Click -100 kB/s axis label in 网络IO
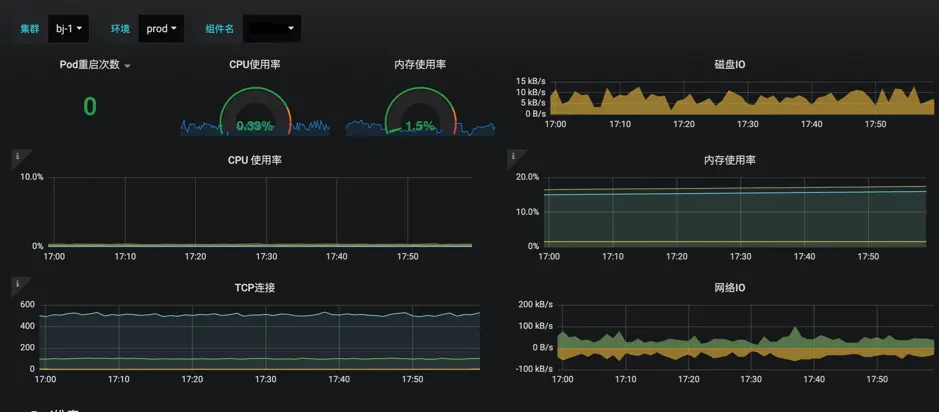939x412 pixels. click(x=532, y=368)
